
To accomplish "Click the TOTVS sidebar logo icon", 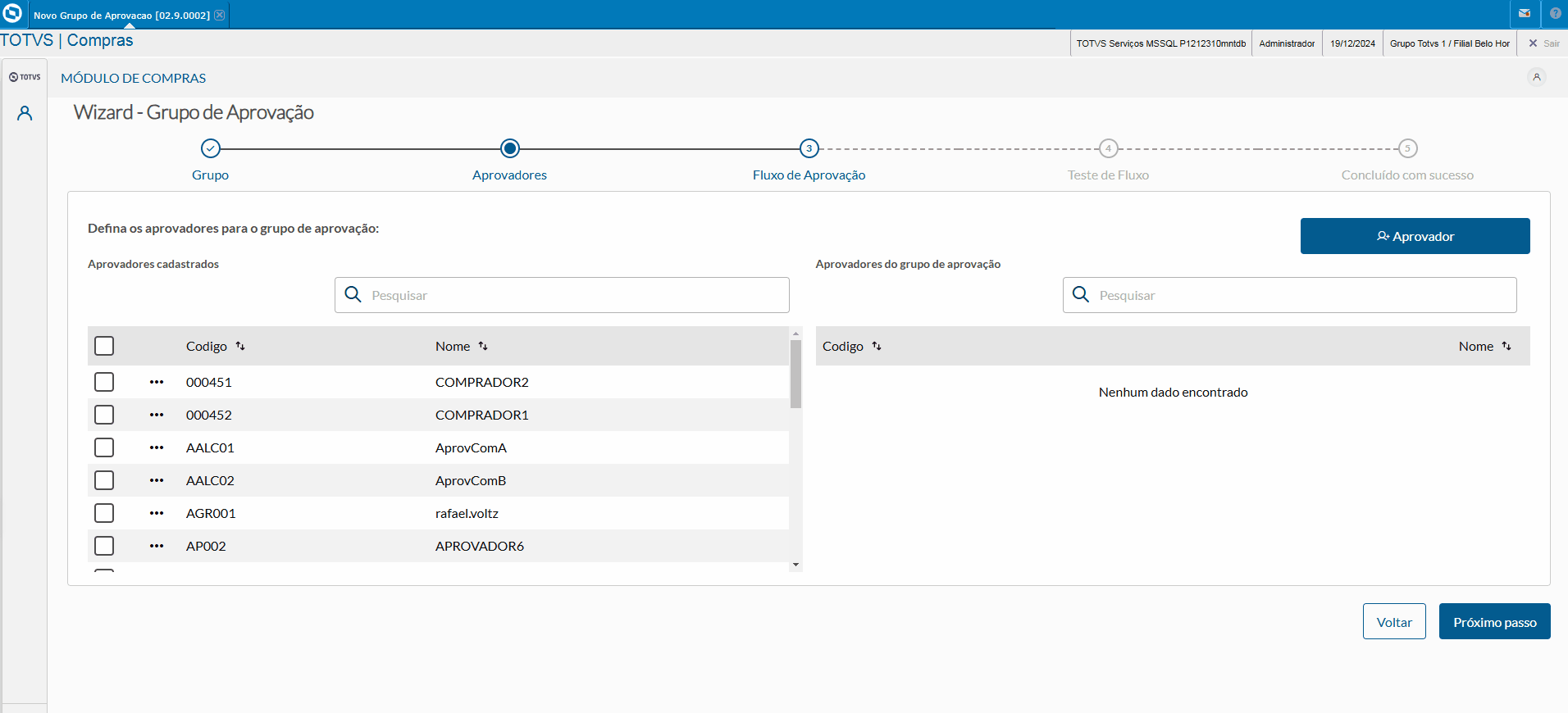I will click(25, 77).
